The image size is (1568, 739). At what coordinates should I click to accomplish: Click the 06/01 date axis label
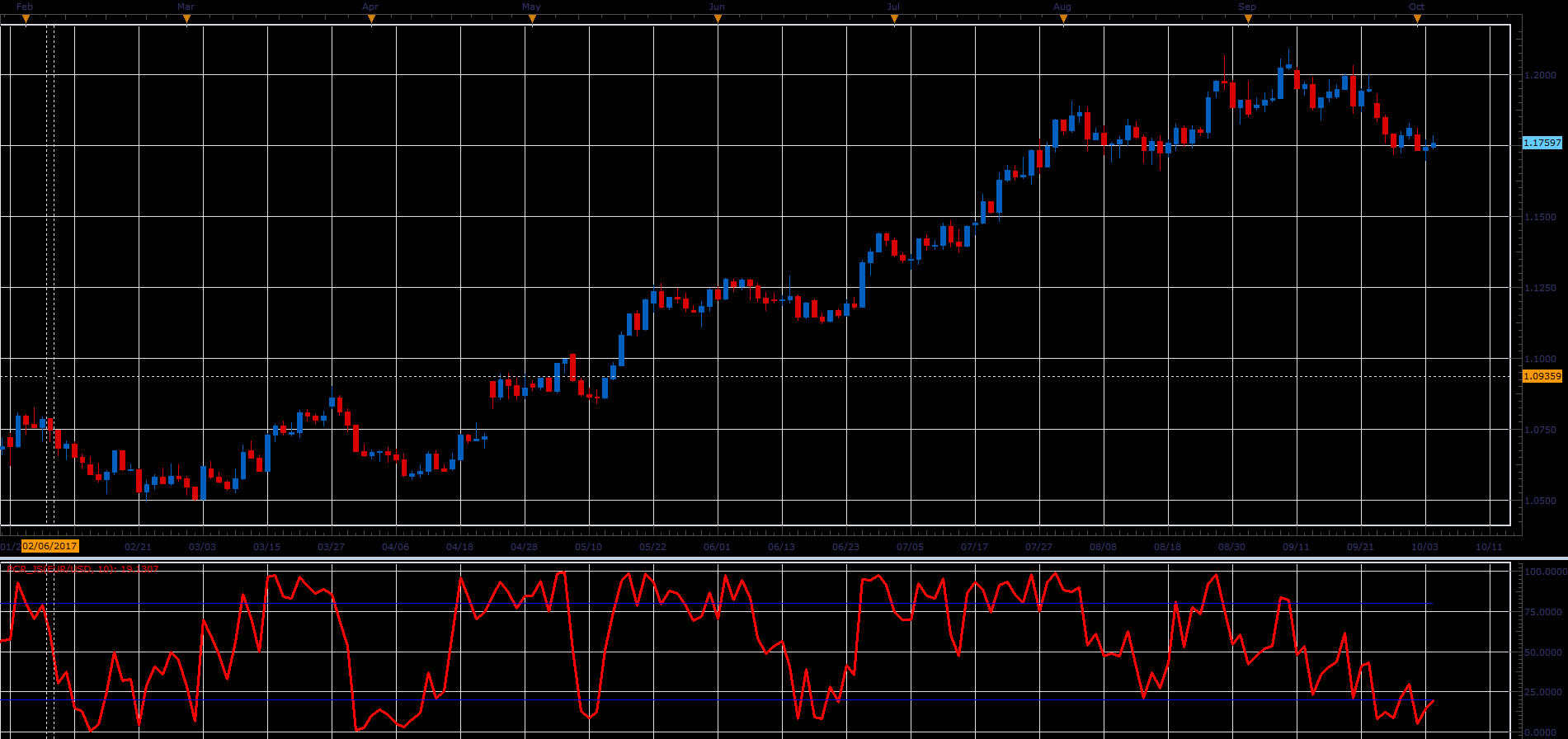coord(717,547)
